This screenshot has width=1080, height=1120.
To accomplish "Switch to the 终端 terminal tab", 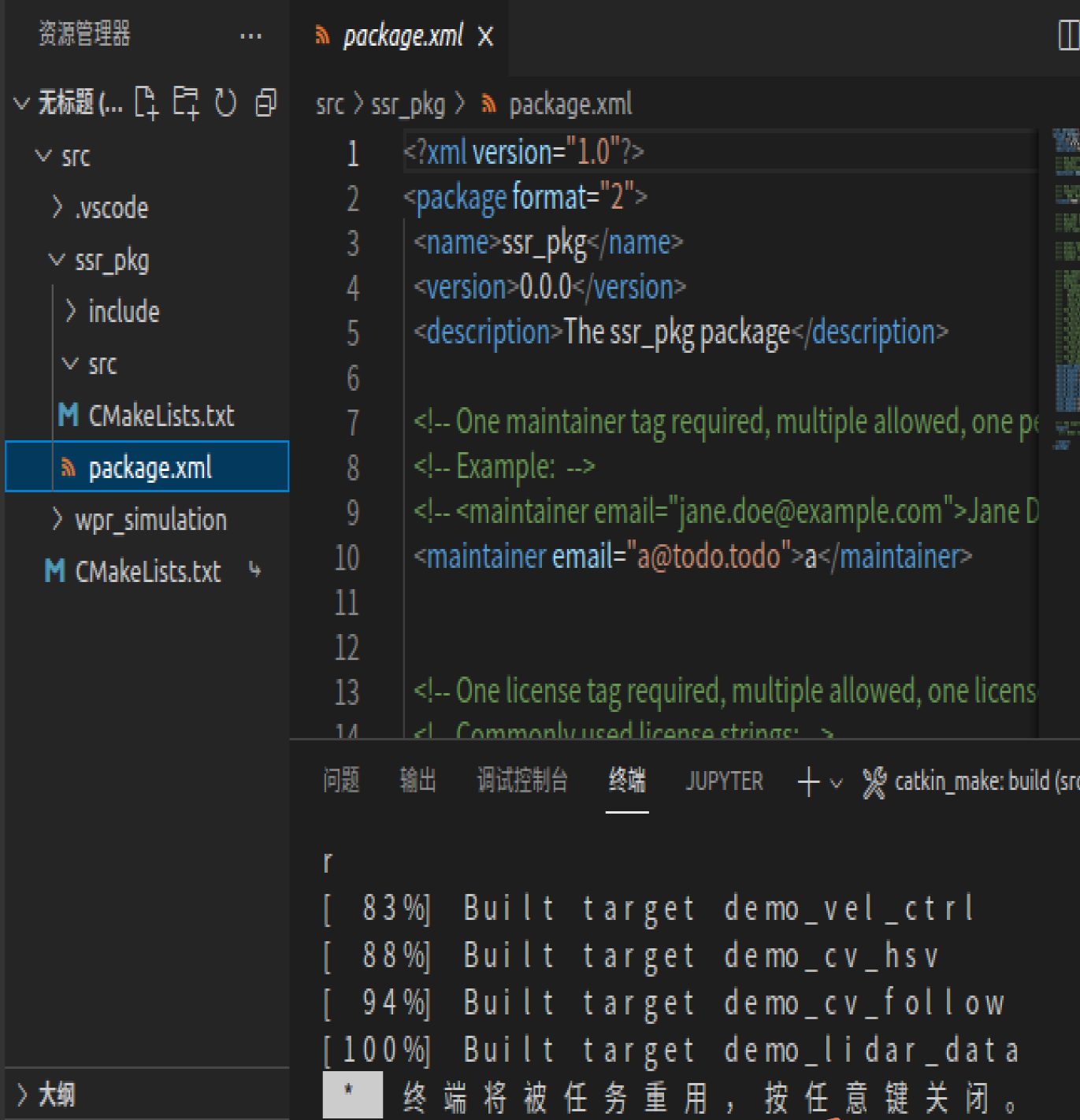I will [627, 781].
